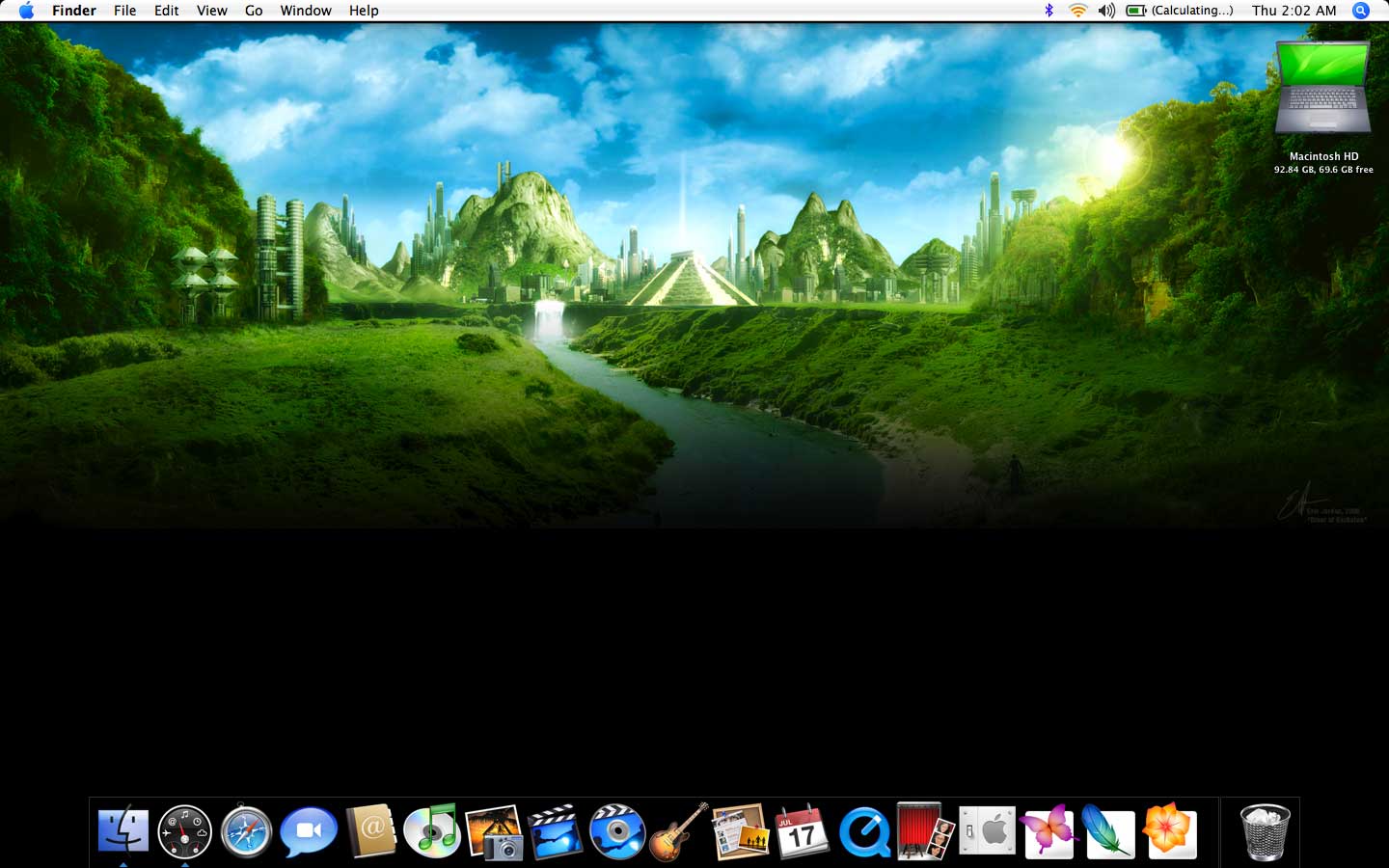1389x868 pixels.
Task: Click the "Macintosh HD" label text
Action: click(x=1323, y=156)
